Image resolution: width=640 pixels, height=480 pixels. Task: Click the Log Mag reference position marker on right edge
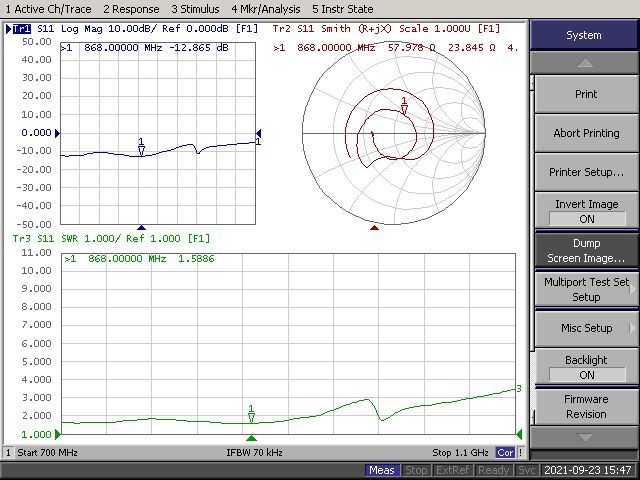pyautogui.click(x=258, y=133)
